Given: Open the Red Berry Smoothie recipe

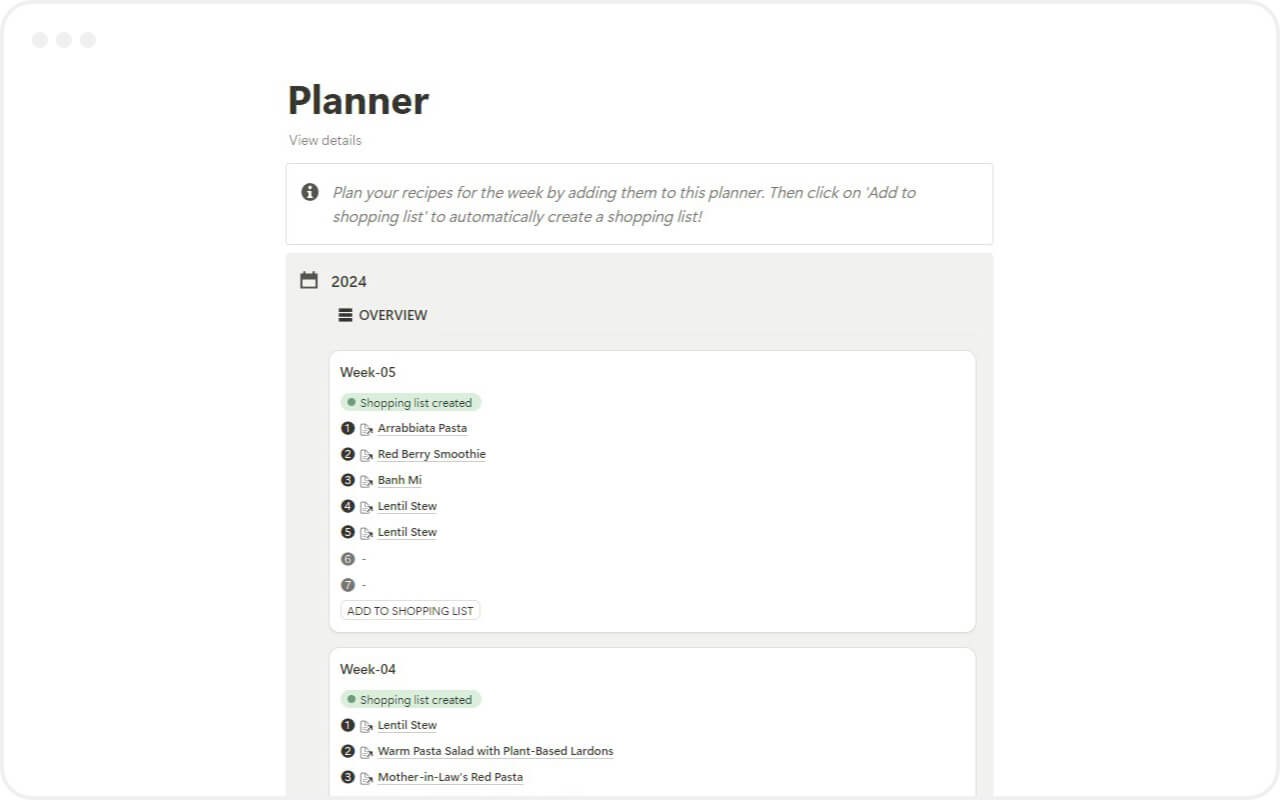Looking at the screenshot, I should pos(431,454).
